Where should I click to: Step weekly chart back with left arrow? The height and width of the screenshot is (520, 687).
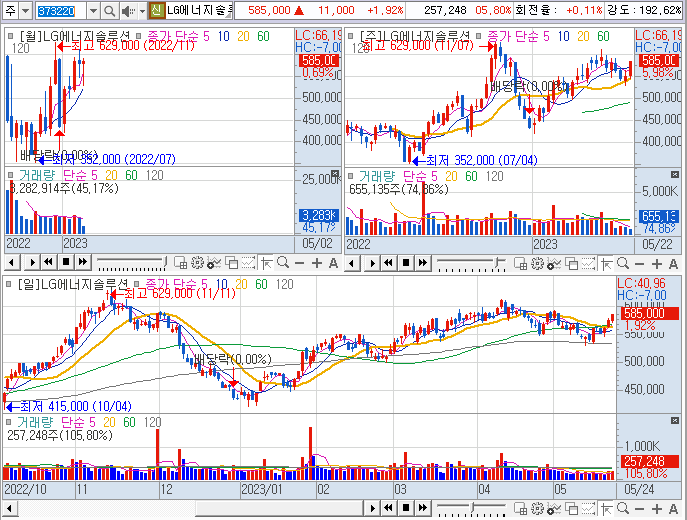352,263
